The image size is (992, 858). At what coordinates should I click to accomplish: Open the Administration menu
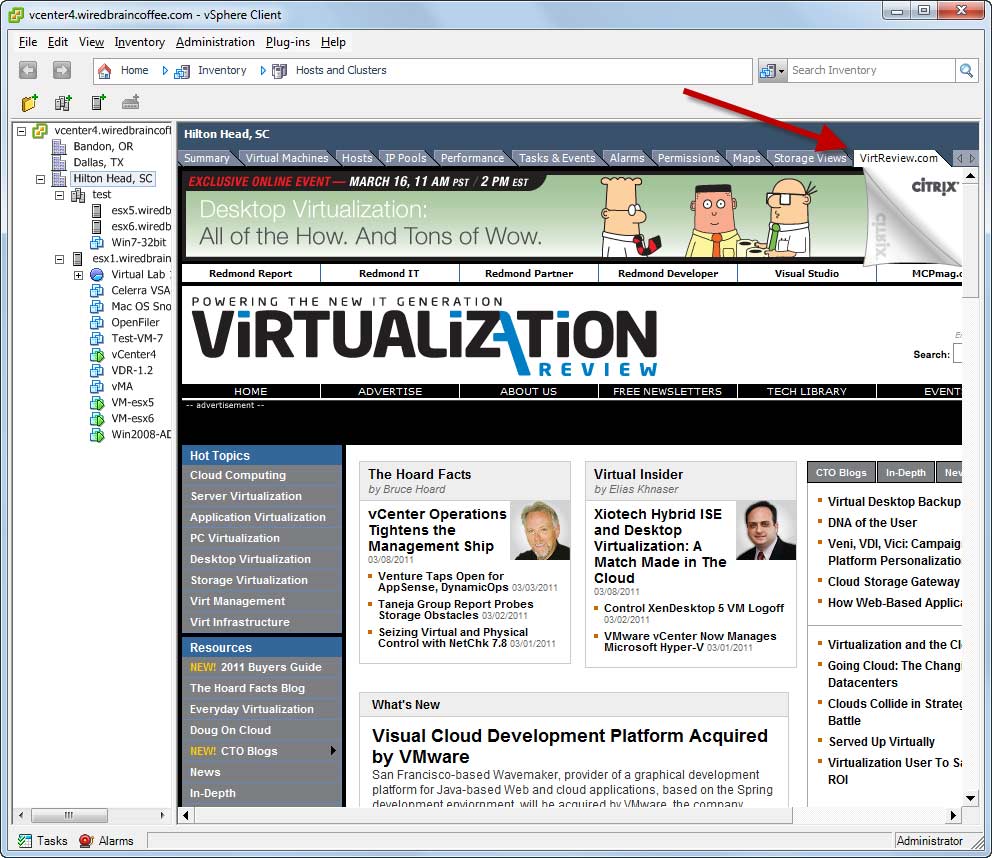click(x=215, y=42)
